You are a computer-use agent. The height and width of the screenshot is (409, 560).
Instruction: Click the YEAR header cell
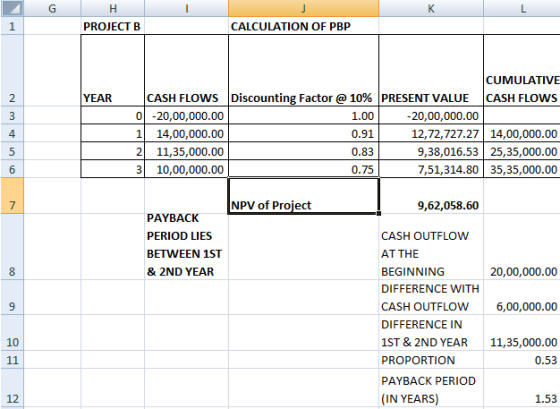[x=113, y=70]
